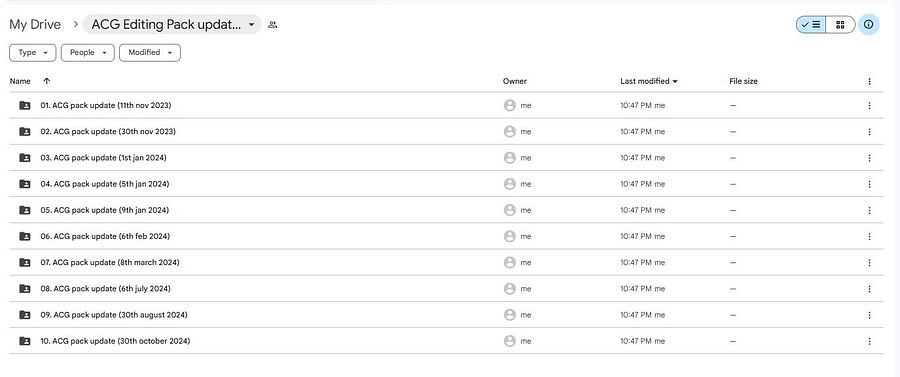Click shared folder icon of 08. ACG pack update
This screenshot has width=900, height=377.
point(25,289)
